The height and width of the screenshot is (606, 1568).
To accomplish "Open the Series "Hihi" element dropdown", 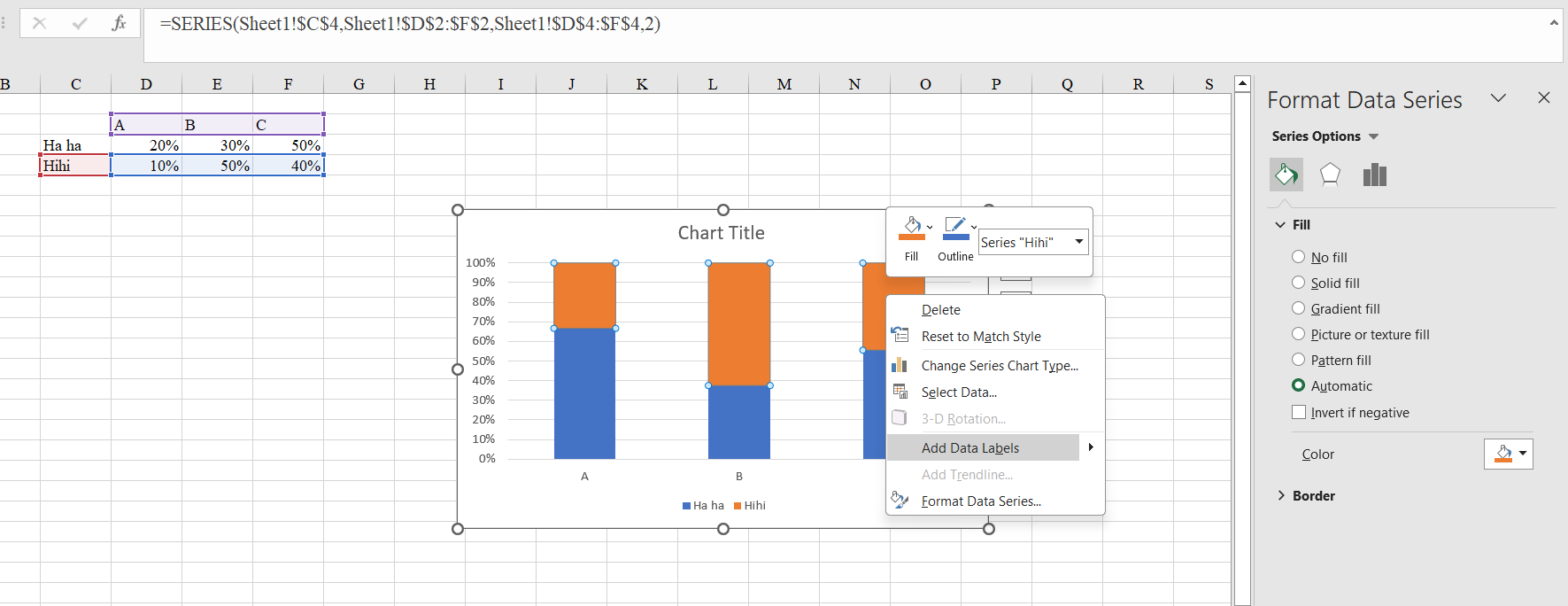I will point(1078,242).
